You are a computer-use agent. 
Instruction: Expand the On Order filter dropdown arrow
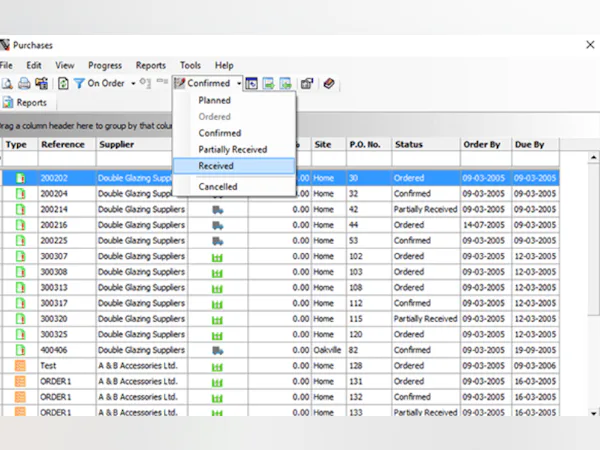(x=133, y=83)
